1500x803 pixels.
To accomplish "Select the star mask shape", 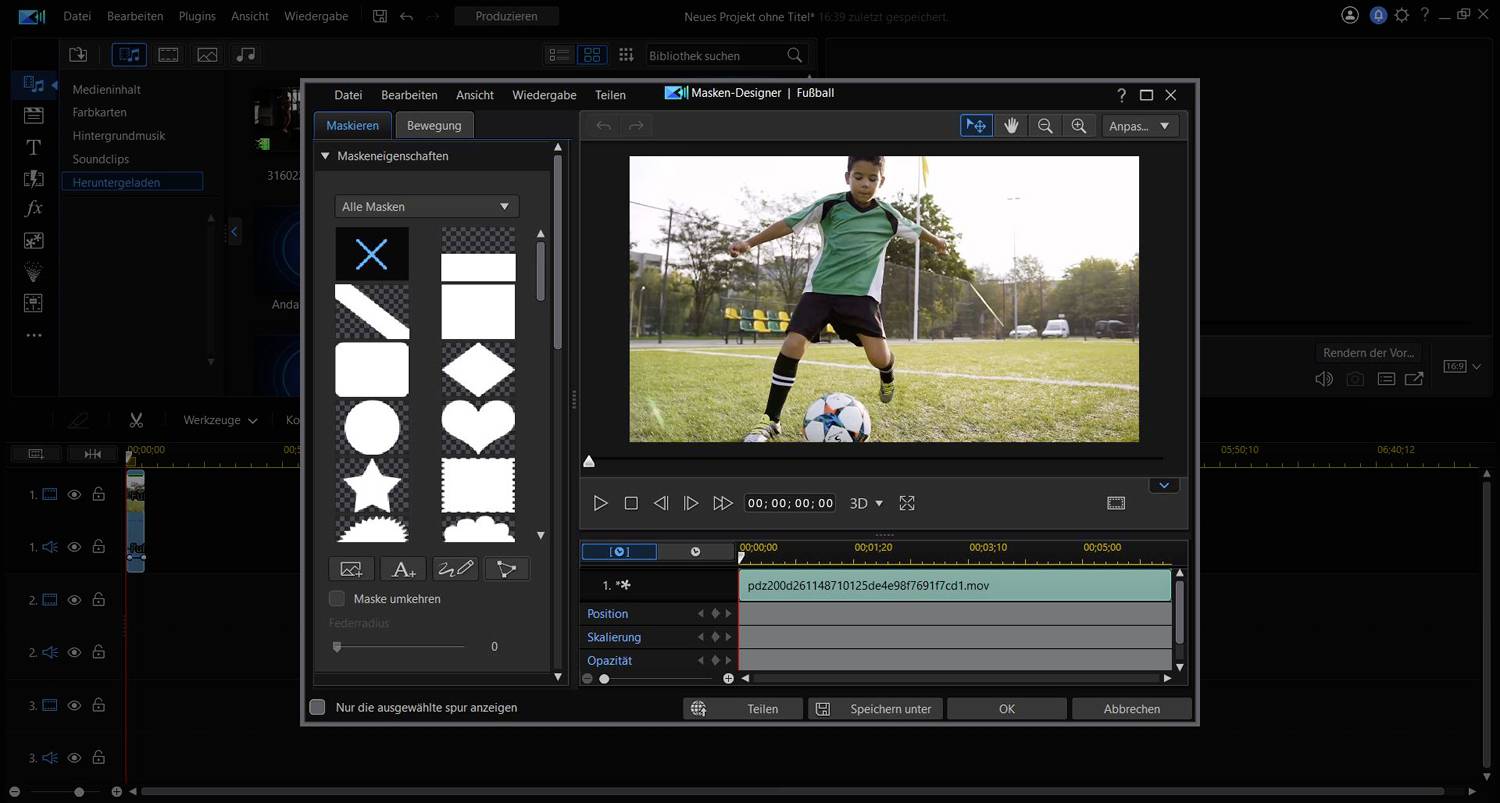I will (x=371, y=485).
